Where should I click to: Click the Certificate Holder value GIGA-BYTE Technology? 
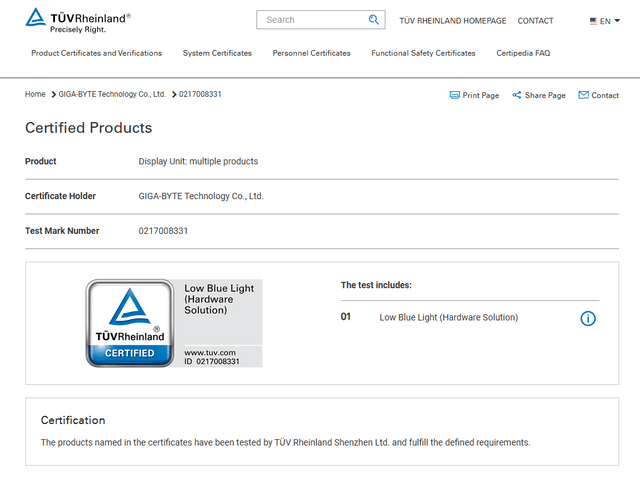point(201,196)
